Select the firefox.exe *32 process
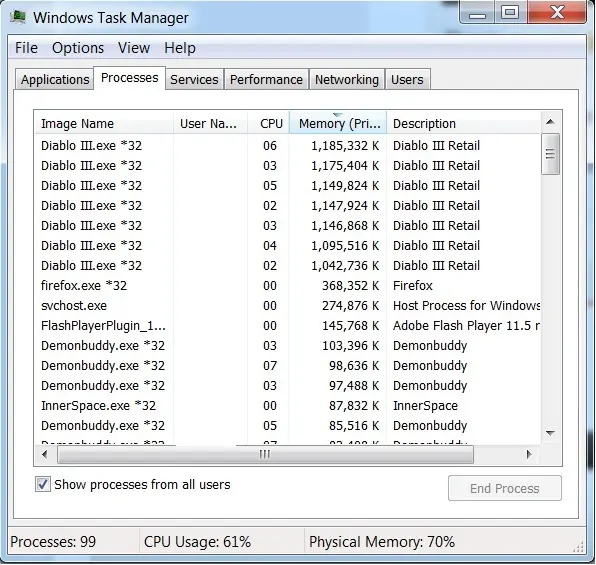The width and height of the screenshot is (596, 565). click(287, 286)
